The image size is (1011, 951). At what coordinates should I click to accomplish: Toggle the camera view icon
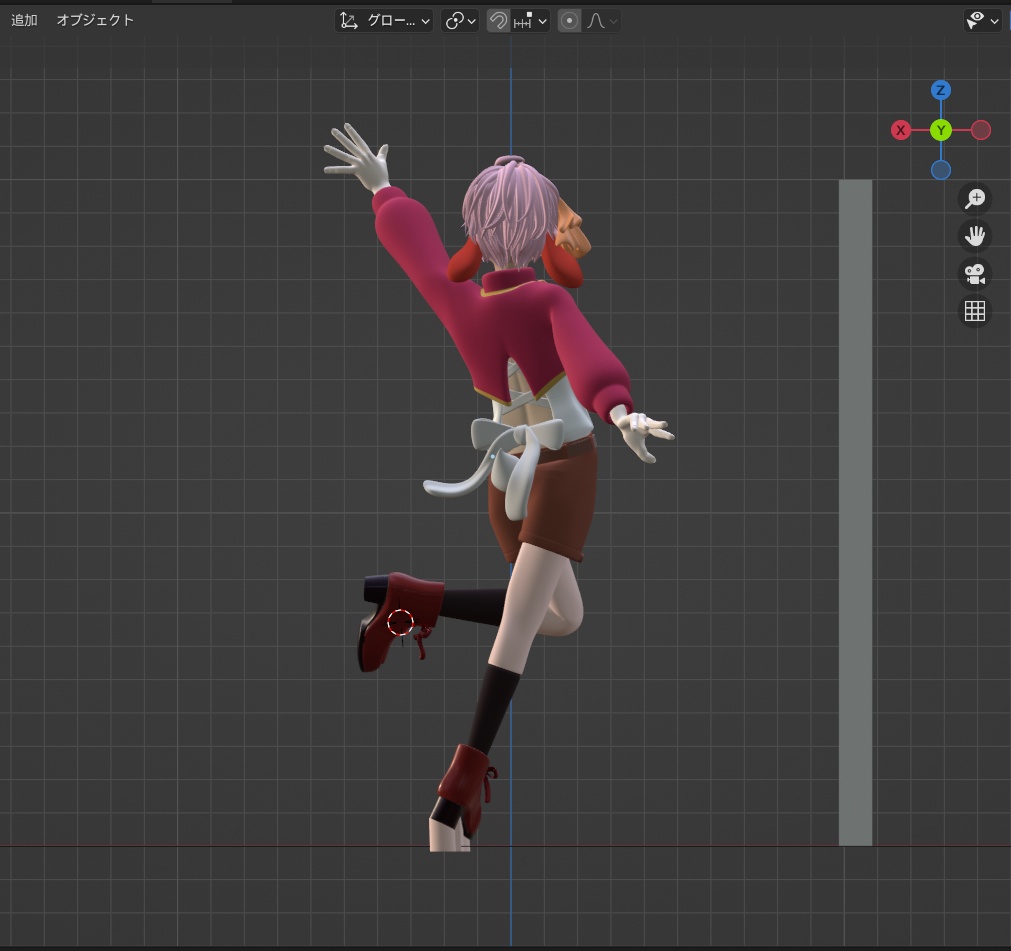[x=974, y=274]
